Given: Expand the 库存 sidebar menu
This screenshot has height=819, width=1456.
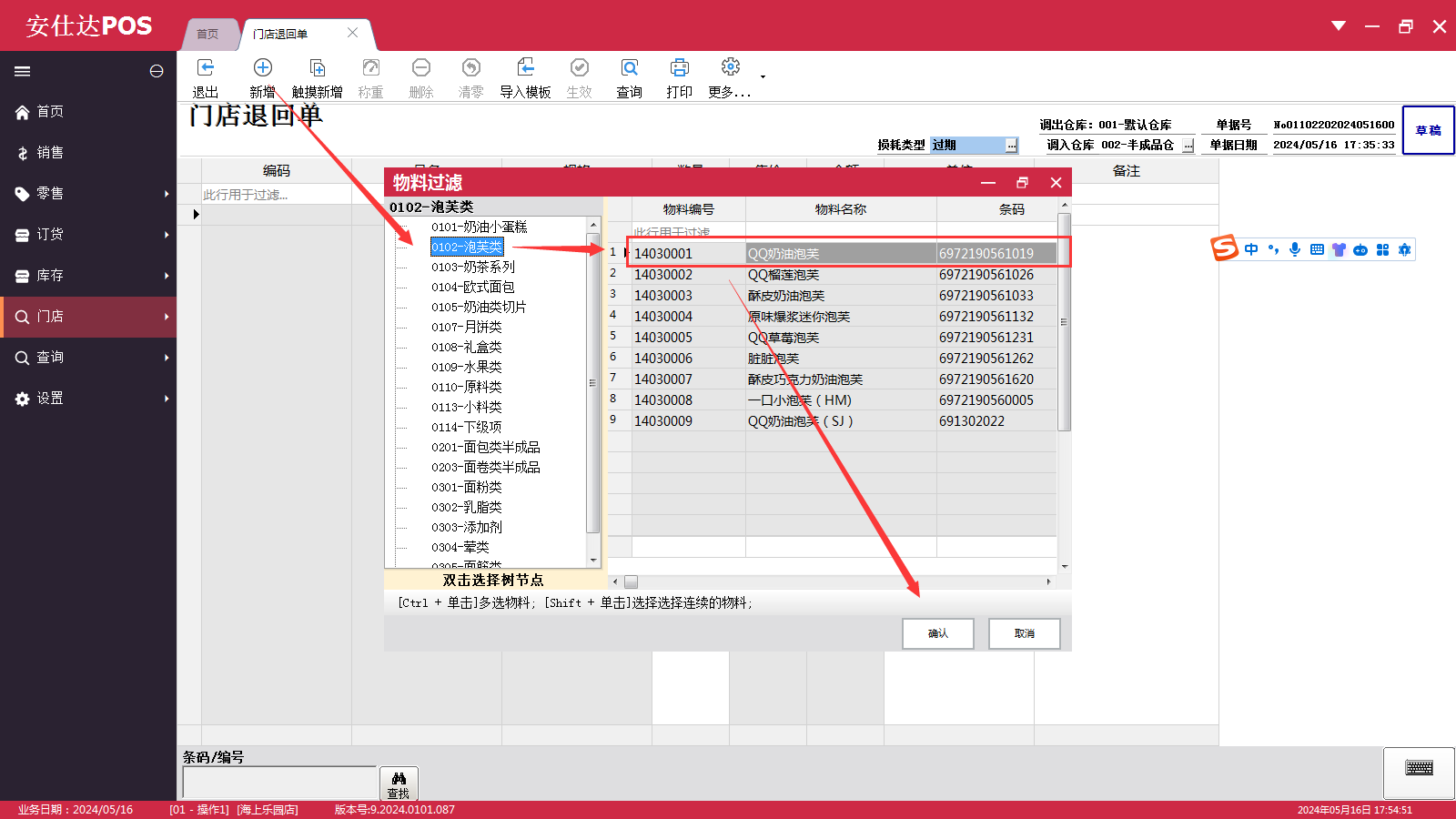Looking at the screenshot, I should click(x=88, y=276).
